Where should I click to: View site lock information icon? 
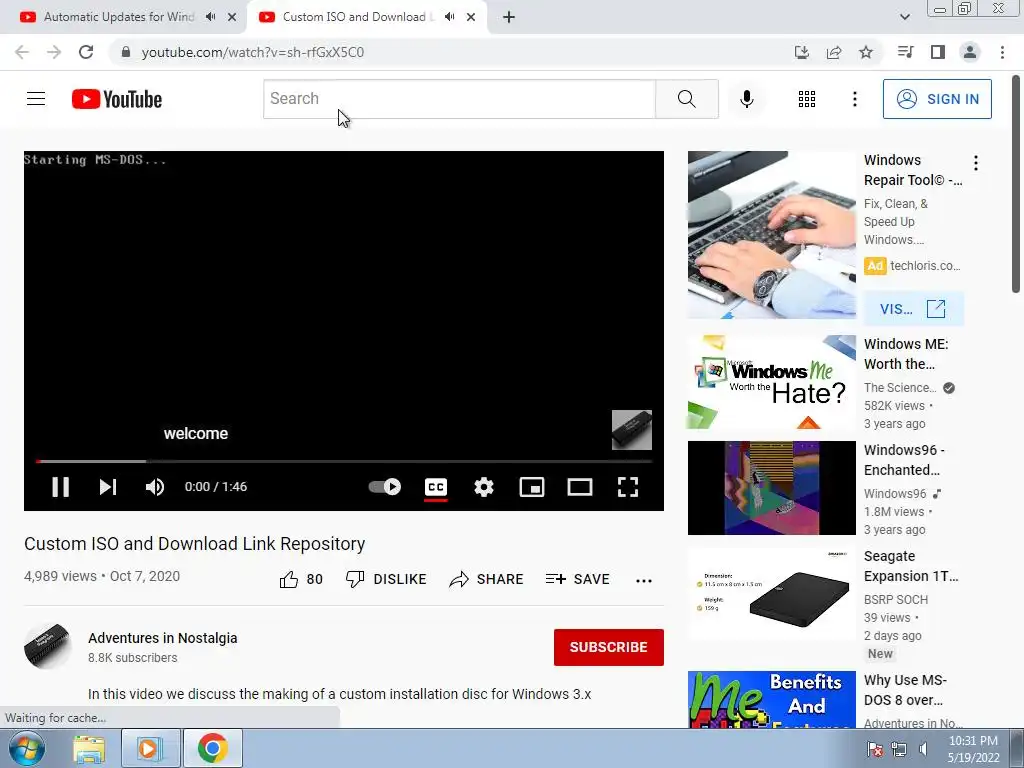(126, 52)
